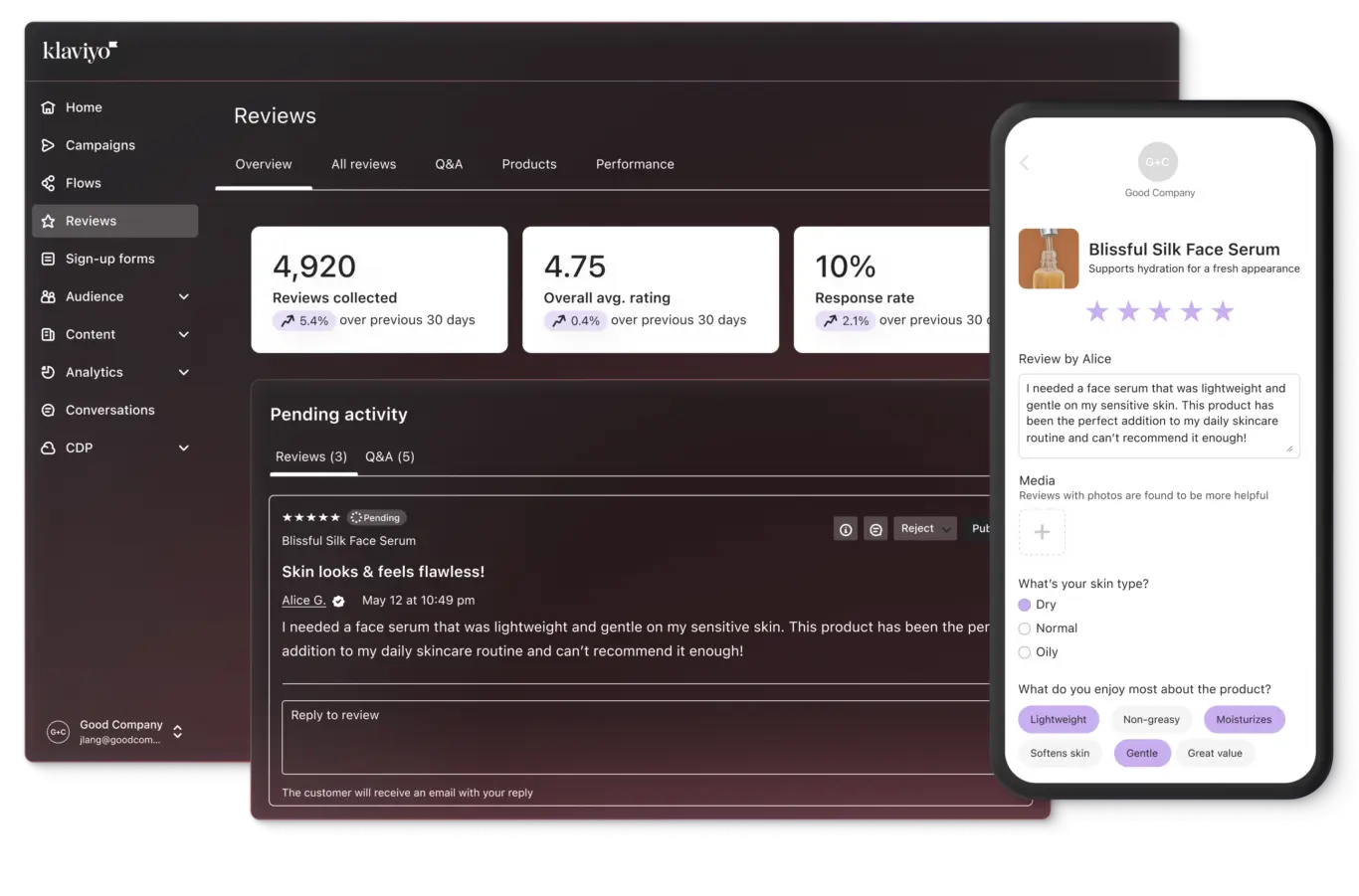
Task: Switch to the All reviews tab
Action: point(363,164)
